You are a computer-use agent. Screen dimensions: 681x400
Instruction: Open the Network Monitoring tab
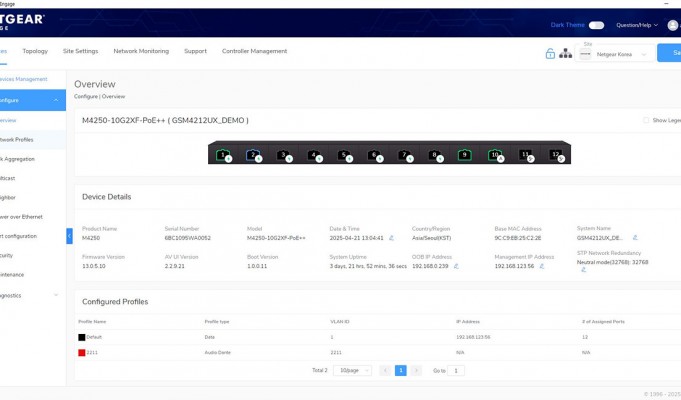(x=141, y=51)
